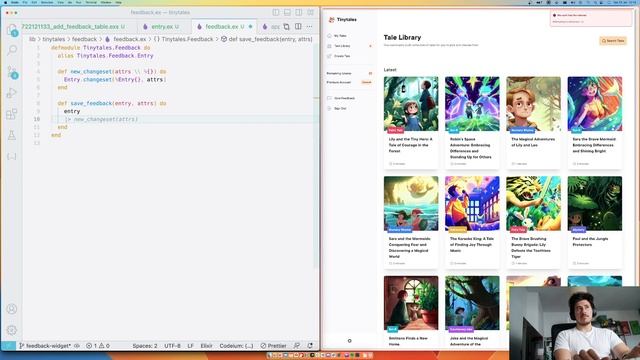Open Lily and the Tiny Hero thumbnail

coord(411,104)
